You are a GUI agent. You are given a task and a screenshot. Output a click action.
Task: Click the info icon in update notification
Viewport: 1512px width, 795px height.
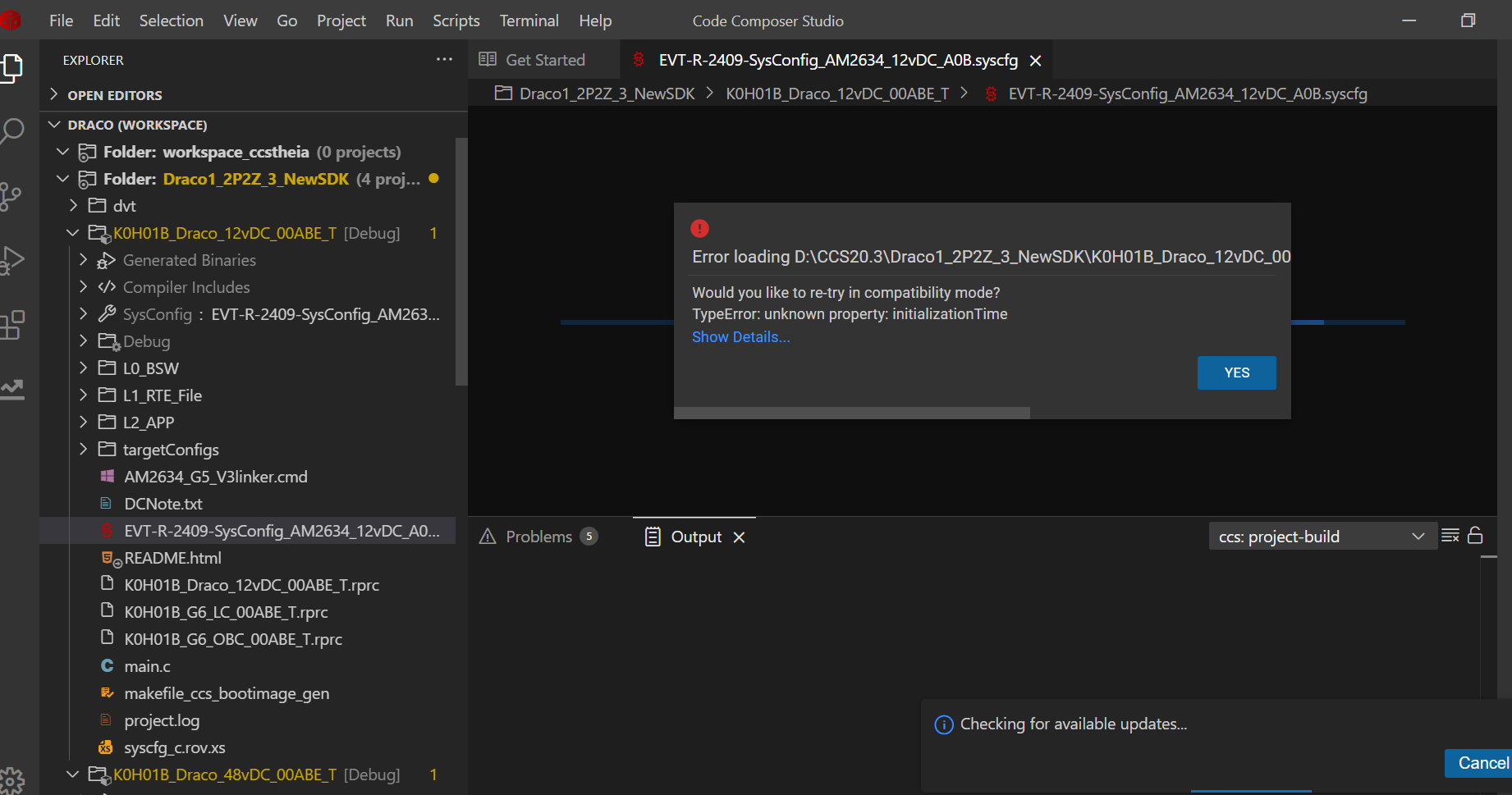coord(944,724)
